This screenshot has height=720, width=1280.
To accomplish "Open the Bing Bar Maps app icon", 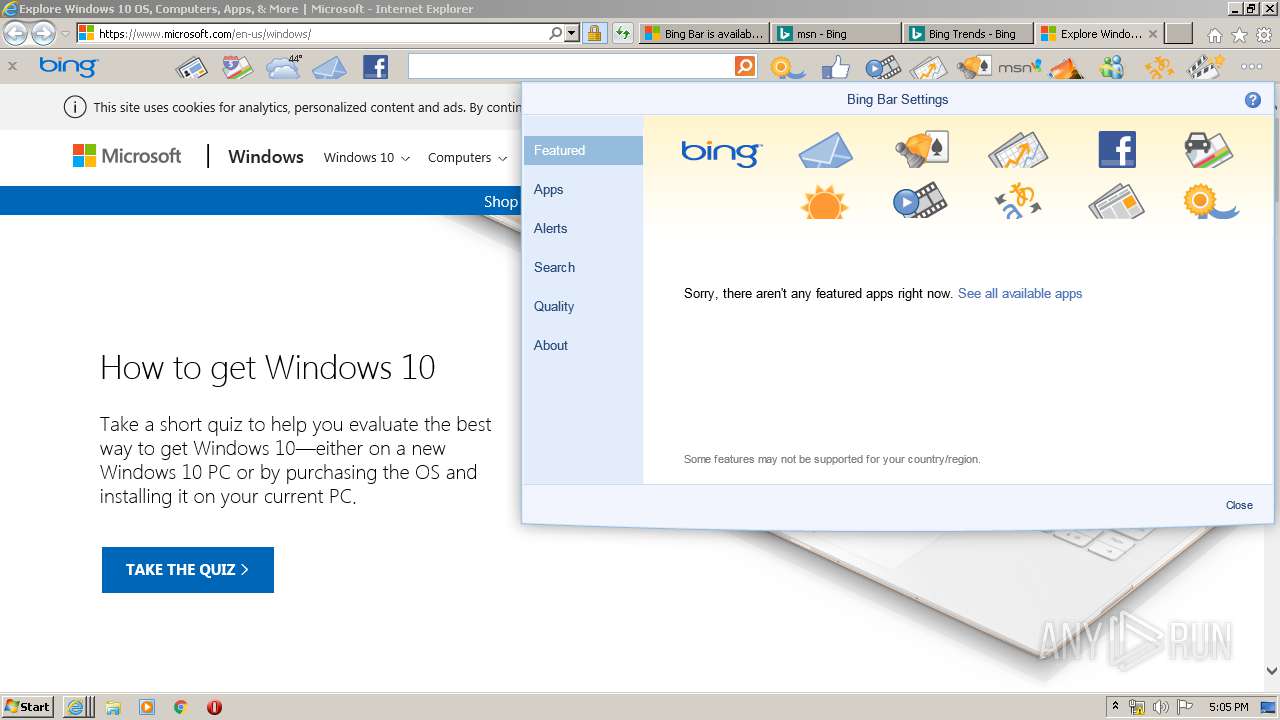I will (237, 68).
